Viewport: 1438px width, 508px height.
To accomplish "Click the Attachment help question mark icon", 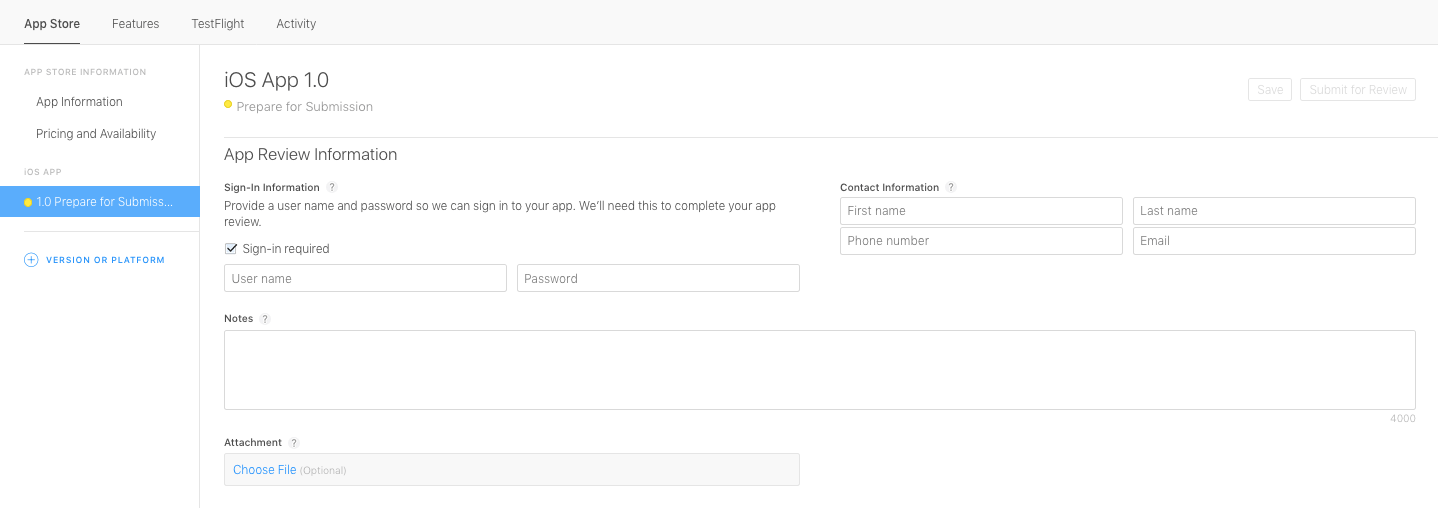I will 294,443.
